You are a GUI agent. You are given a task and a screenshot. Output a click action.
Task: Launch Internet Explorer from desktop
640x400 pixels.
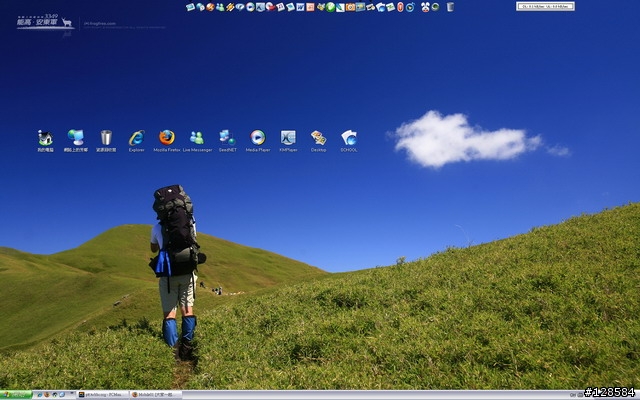pyautogui.click(x=137, y=138)
